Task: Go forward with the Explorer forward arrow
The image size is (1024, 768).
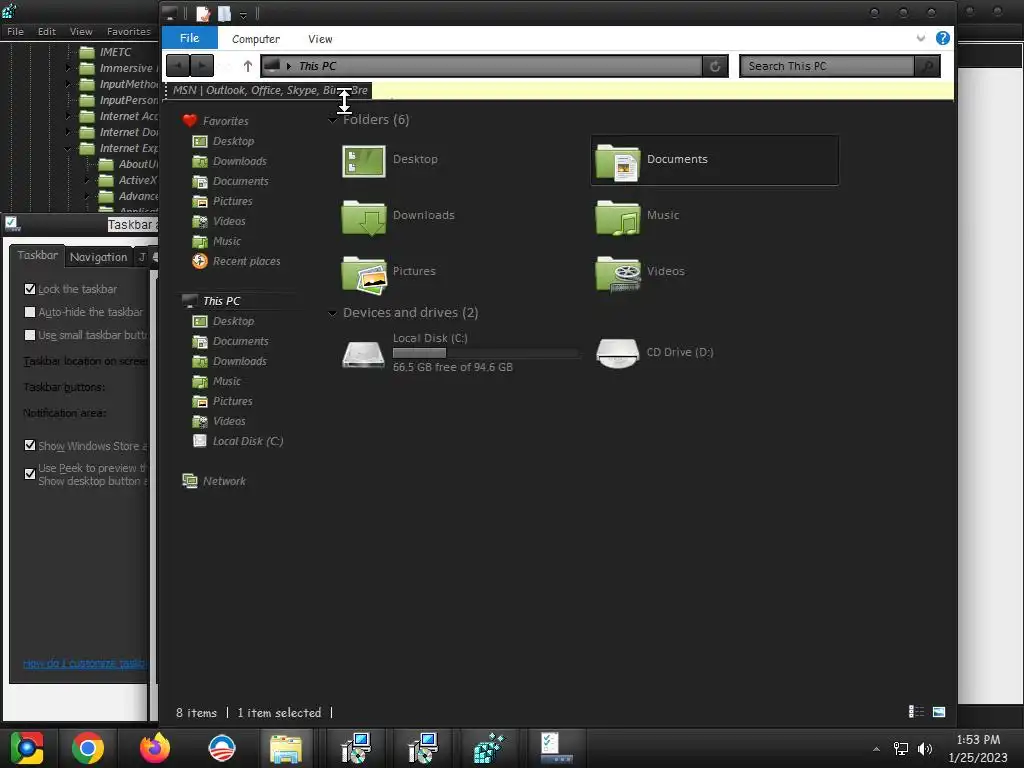Action: pos(202,66)
